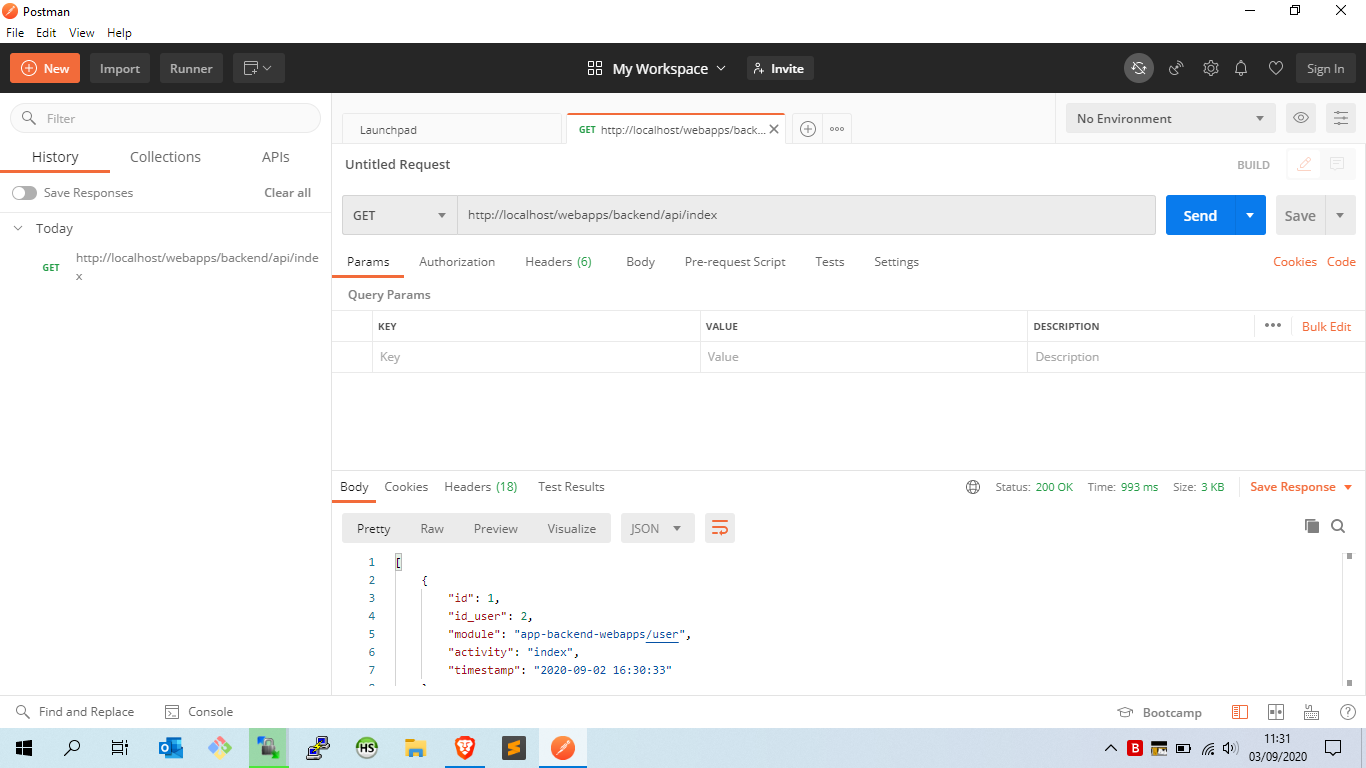Open the Runner
Screen dimensions: 1366x768
point(191,68)
